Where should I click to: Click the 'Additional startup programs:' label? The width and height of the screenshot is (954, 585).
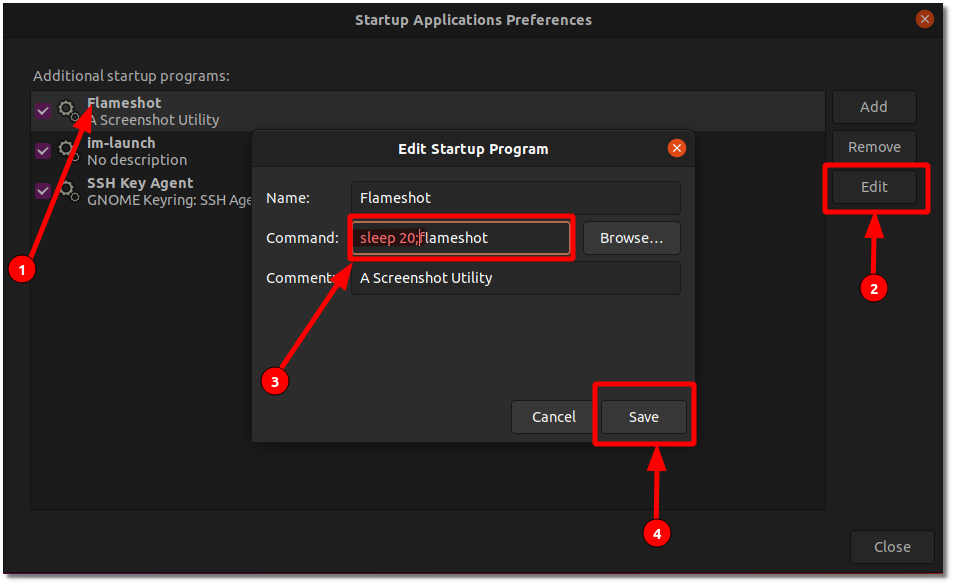[131, 76]
